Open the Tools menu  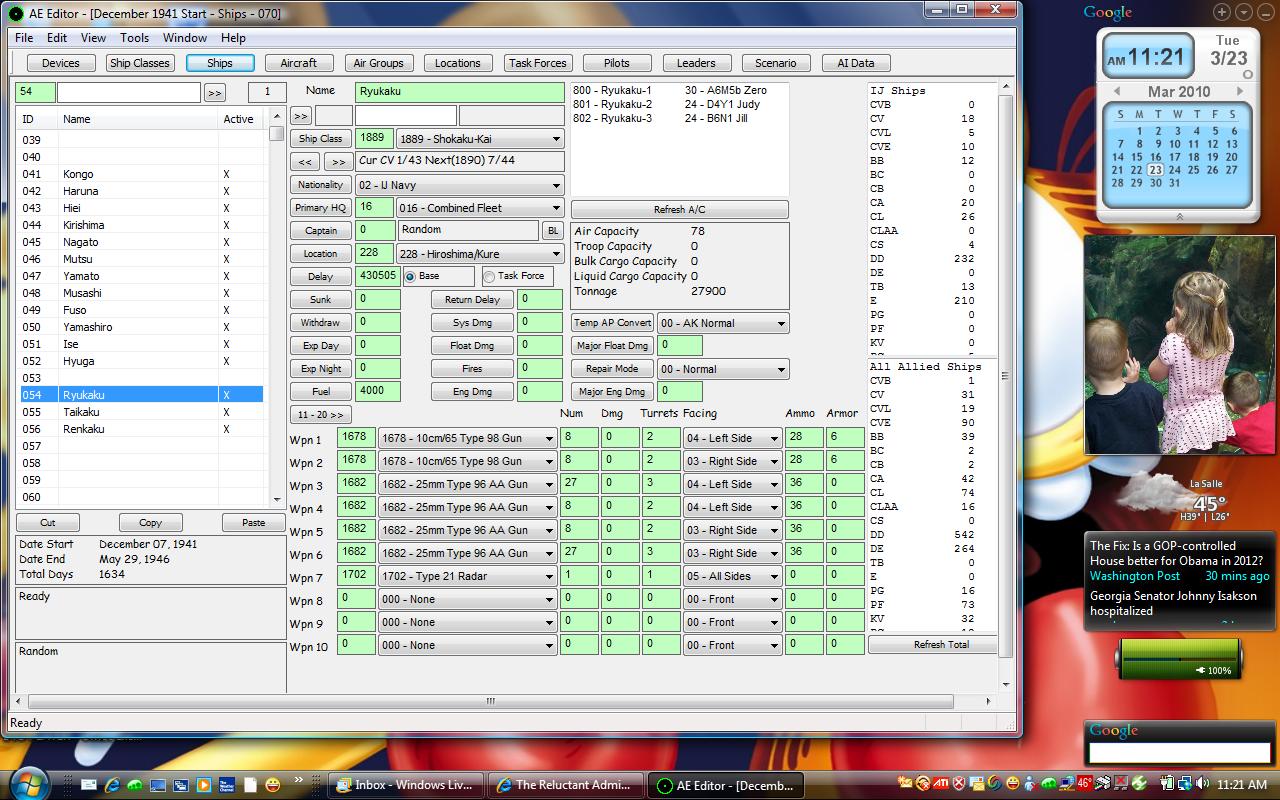(x=134, y=38)
